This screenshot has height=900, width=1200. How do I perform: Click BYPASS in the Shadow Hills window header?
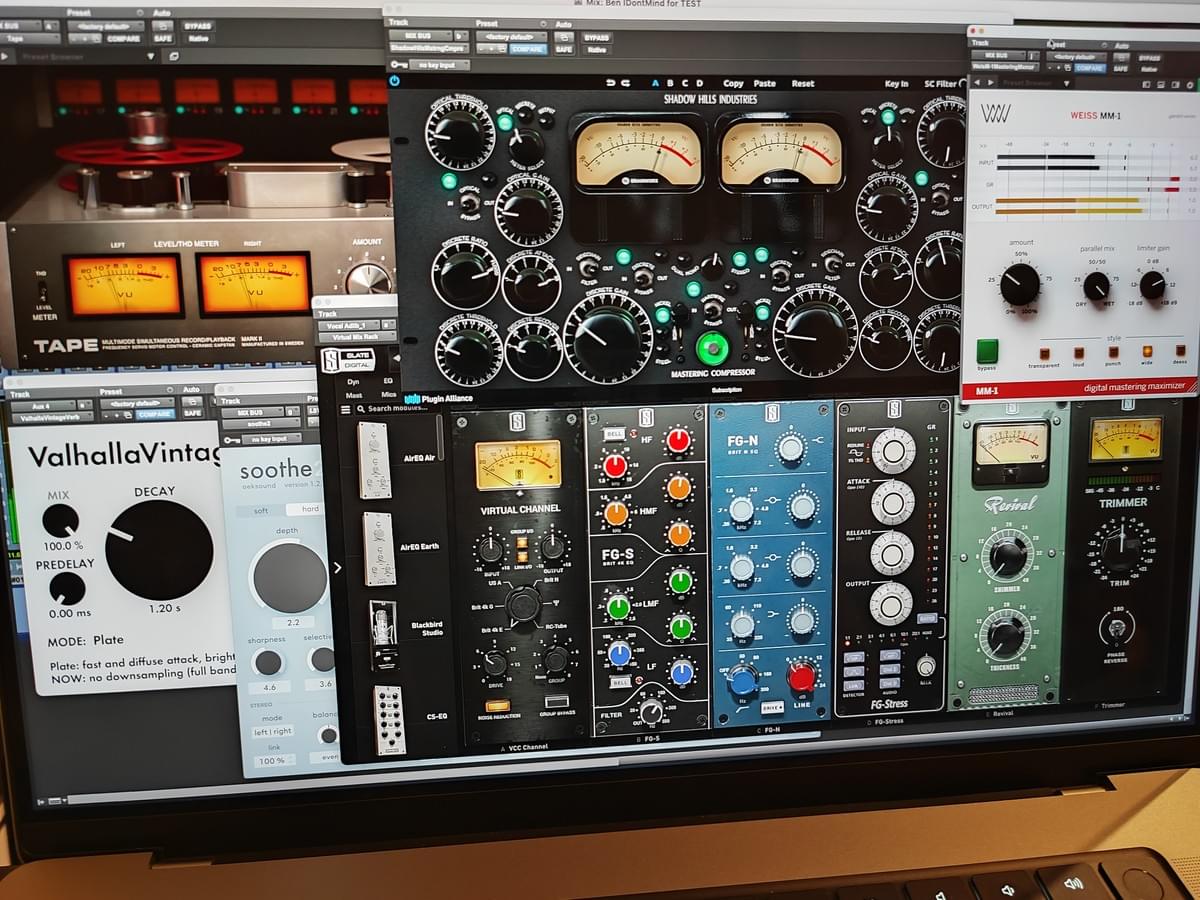point(596,37)
